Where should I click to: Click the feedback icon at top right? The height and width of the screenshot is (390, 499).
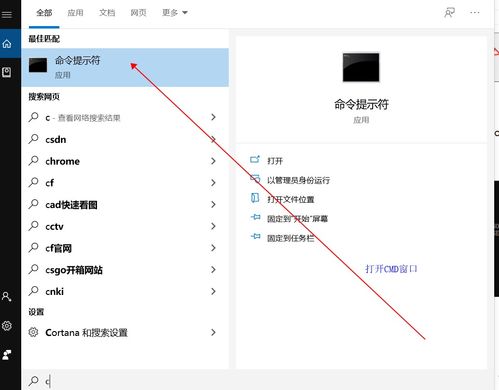coord(449,13)
